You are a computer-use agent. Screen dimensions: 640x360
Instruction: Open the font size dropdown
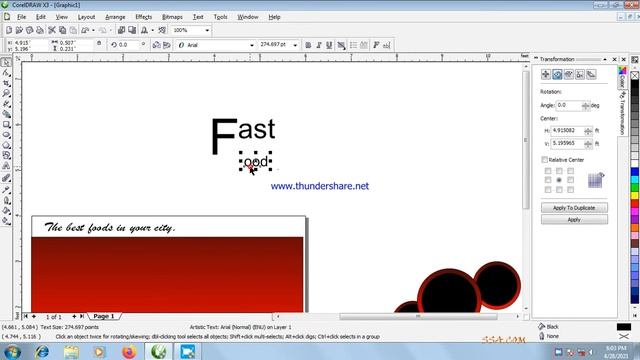pos(295,45)
